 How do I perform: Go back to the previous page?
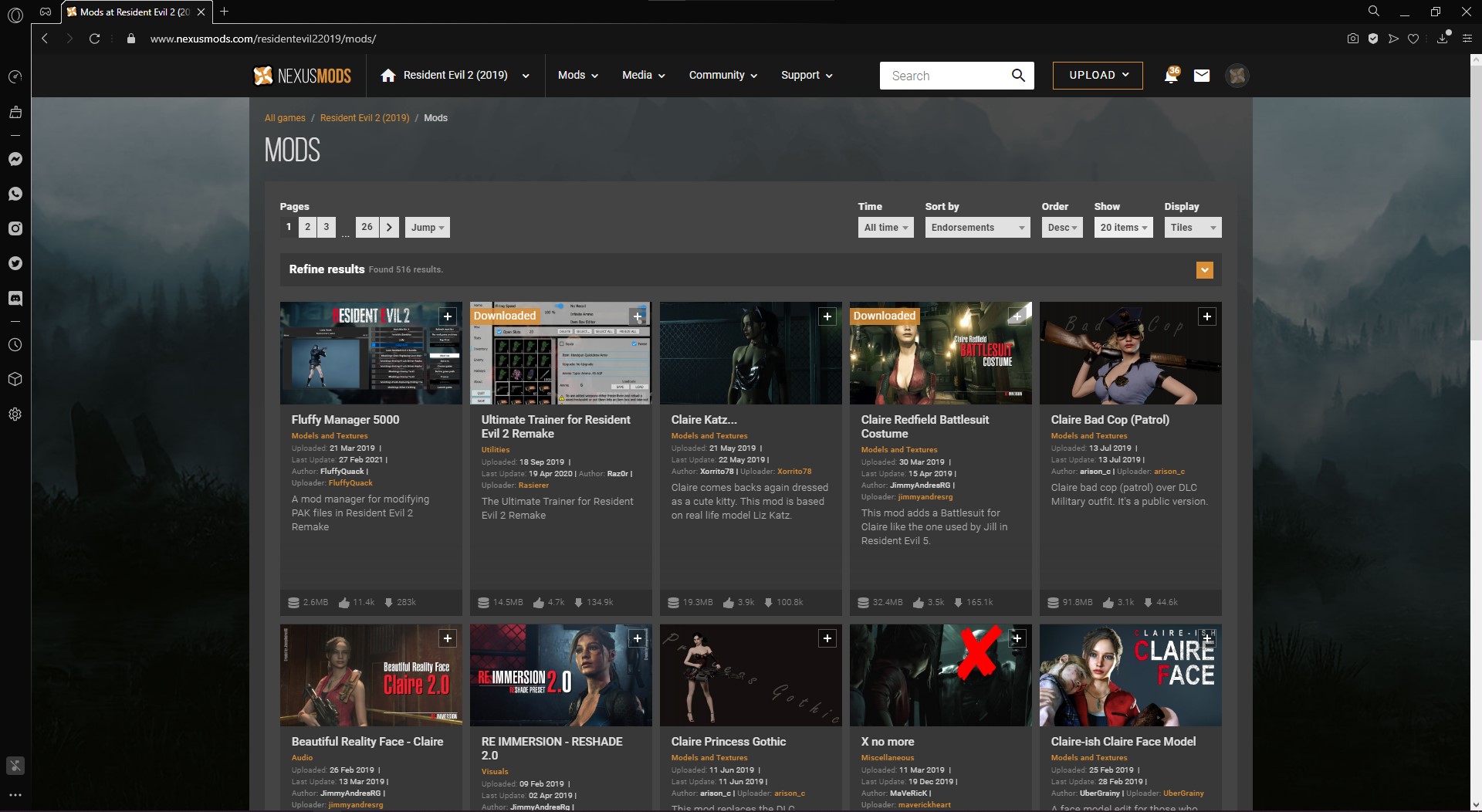pos(45,39)
